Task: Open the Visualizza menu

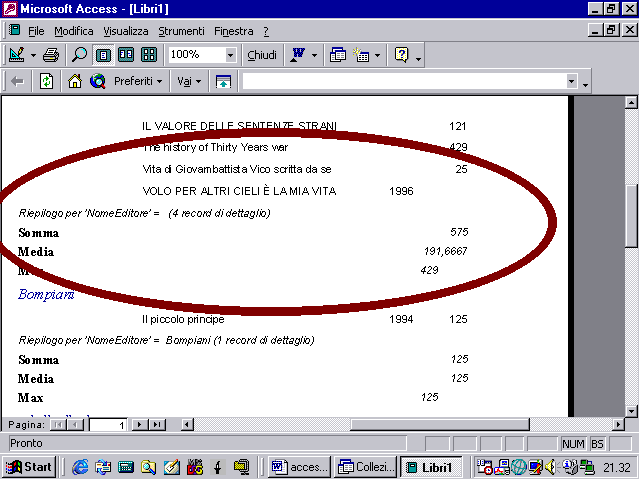Action: click(x=126, y=31)
